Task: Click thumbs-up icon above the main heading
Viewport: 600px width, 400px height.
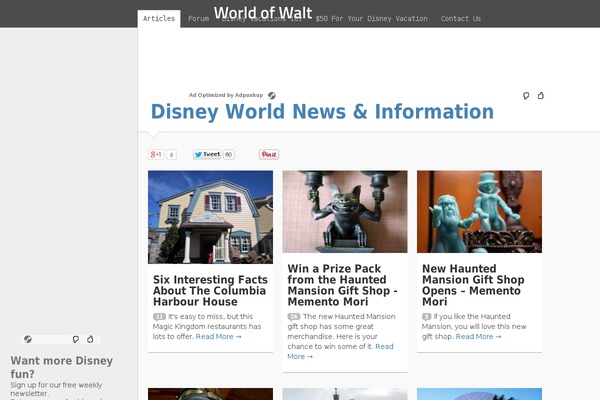Action: [541, 95]
